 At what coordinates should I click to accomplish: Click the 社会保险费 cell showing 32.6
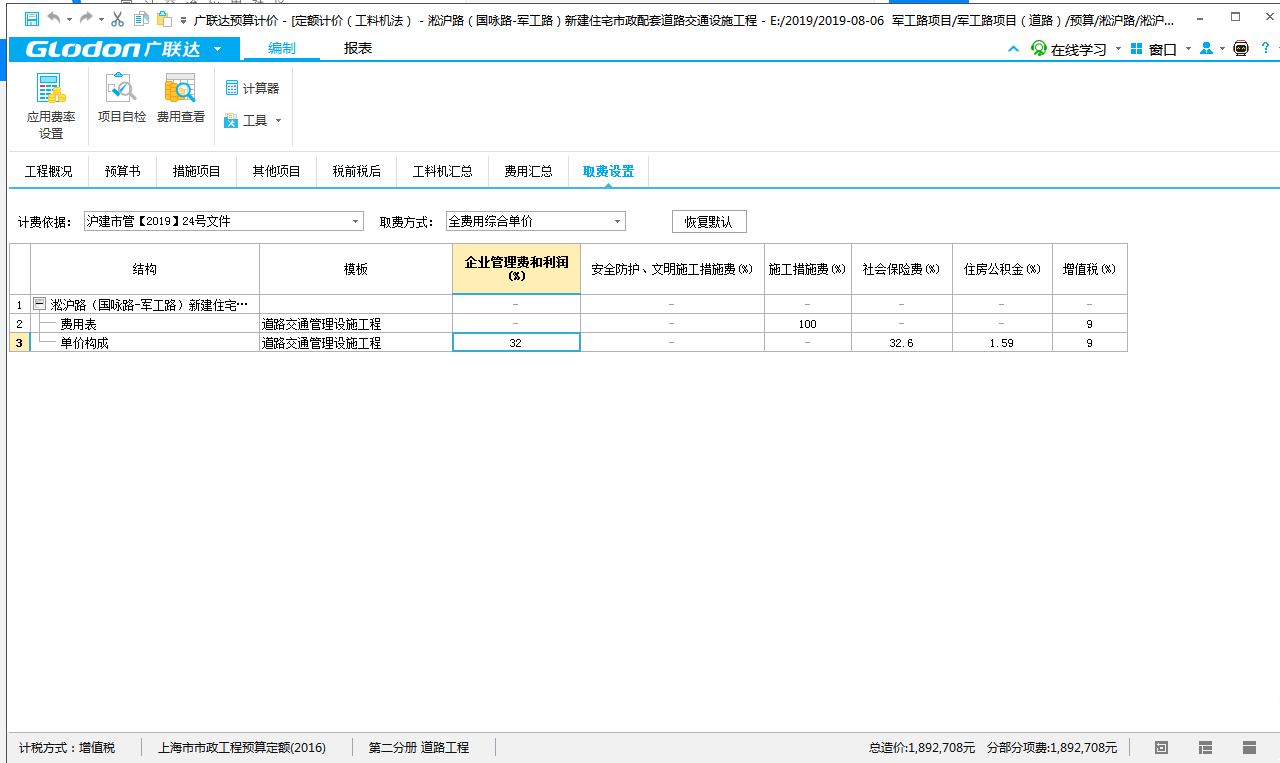901,342
